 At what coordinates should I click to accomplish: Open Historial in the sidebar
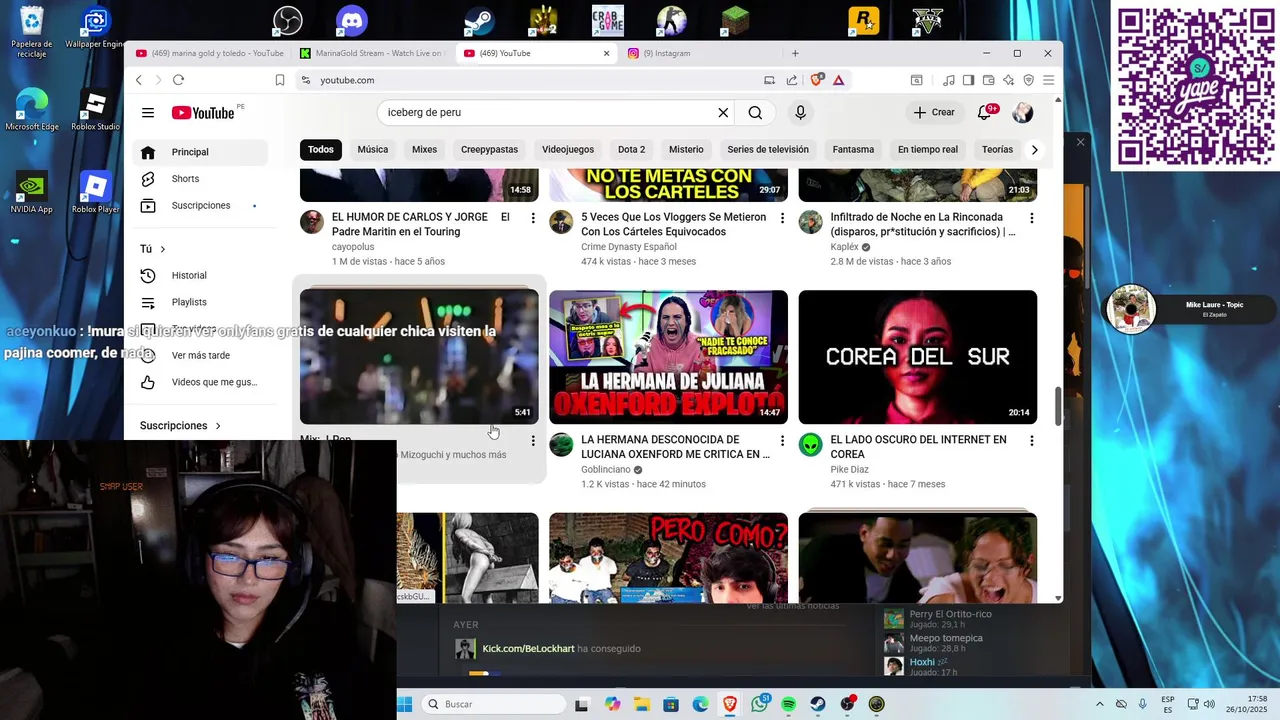[200, 275]
